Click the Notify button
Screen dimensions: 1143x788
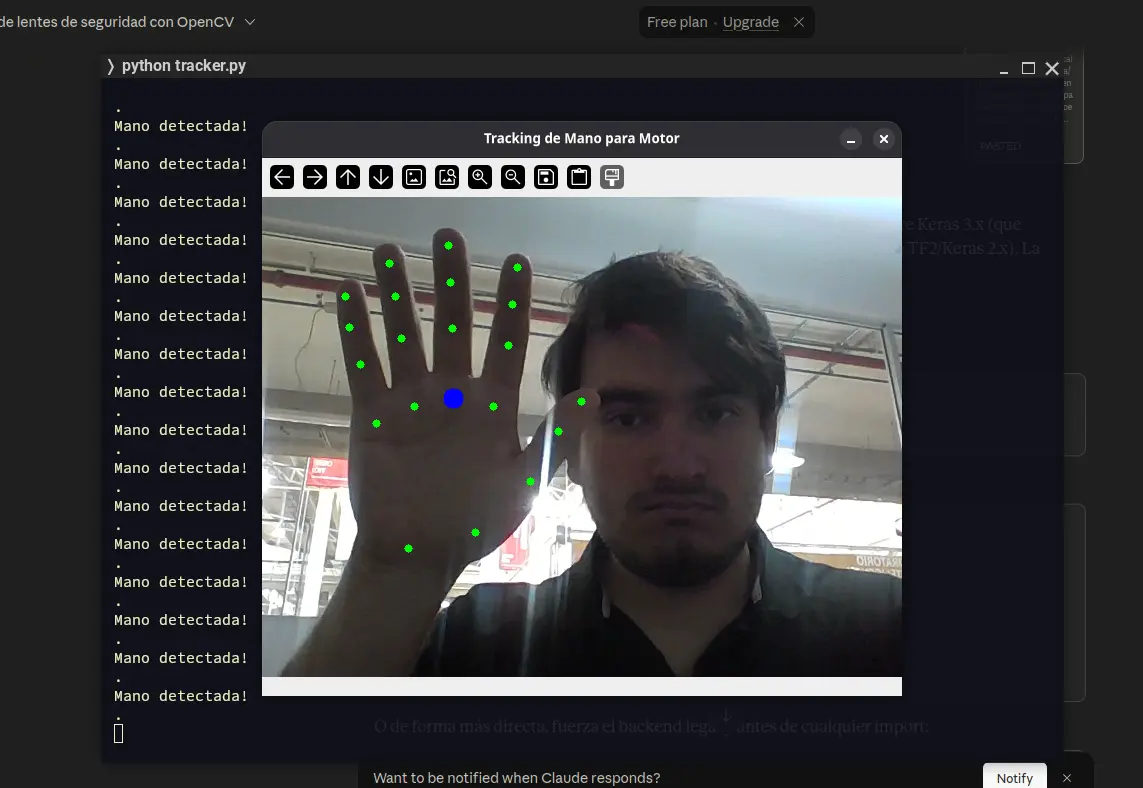click(1014, 777)
